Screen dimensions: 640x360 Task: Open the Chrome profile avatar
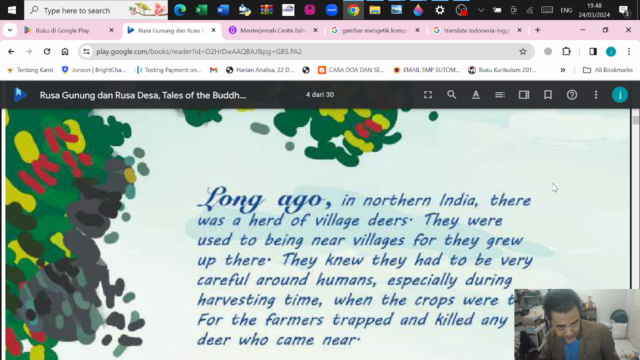click(611, 51)
